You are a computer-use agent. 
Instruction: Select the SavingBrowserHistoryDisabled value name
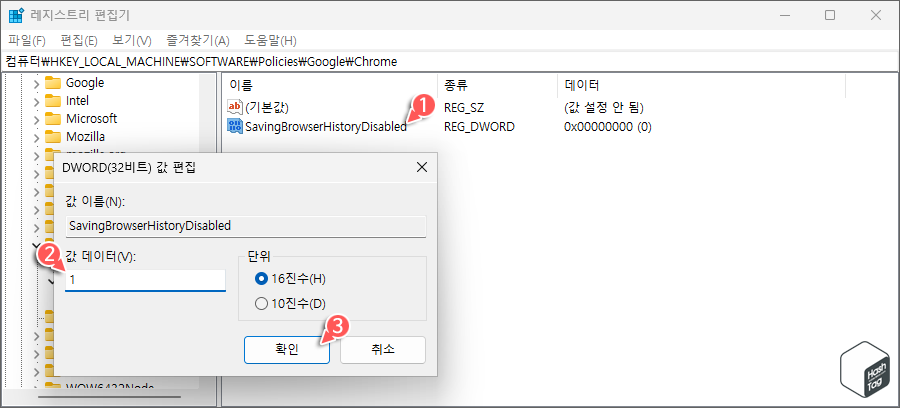325,127
